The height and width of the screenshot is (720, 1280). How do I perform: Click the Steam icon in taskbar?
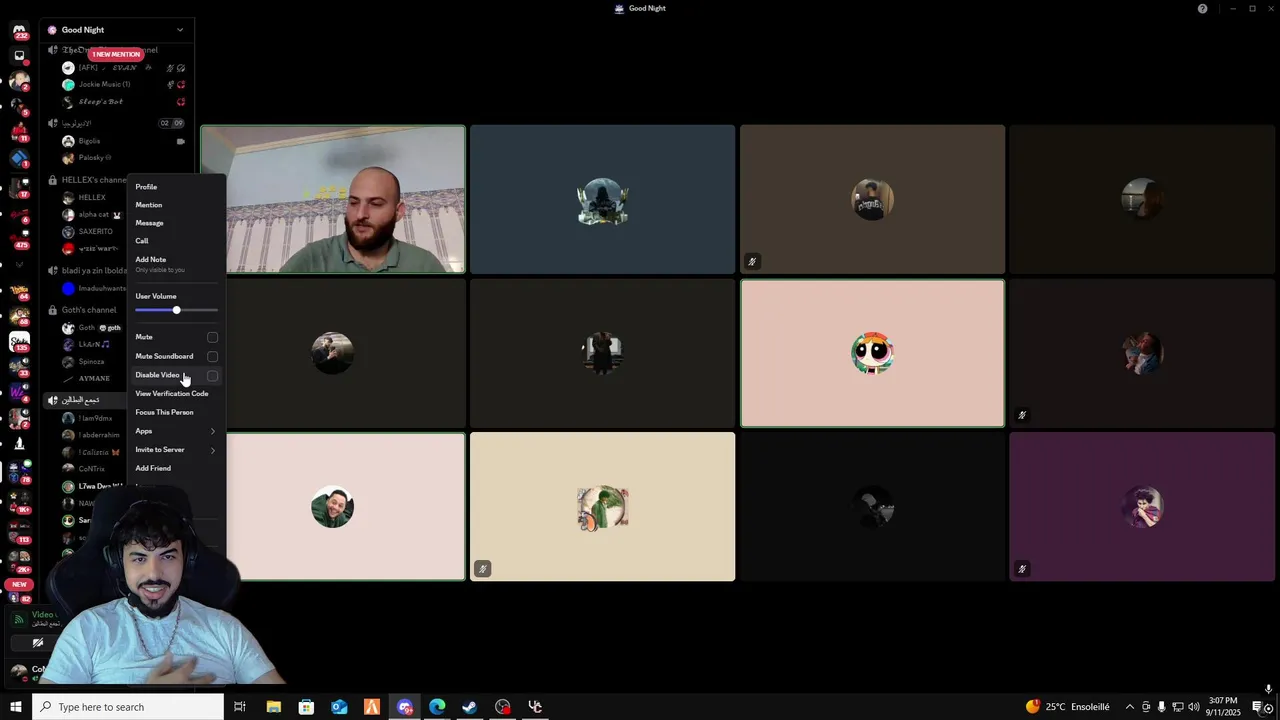pos(469,707)
